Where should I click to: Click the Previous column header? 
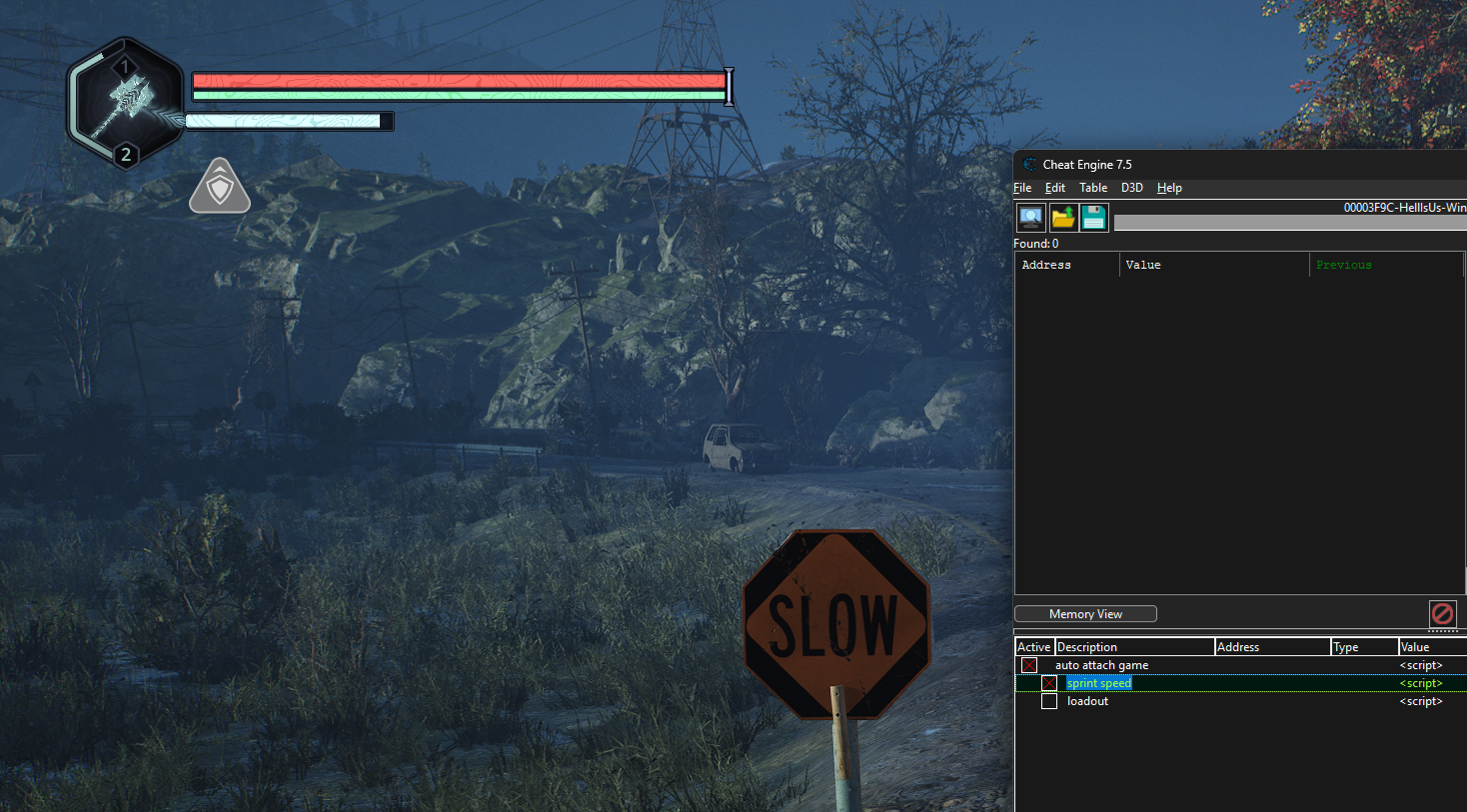pyautogui.click(x=1386, y=265)
